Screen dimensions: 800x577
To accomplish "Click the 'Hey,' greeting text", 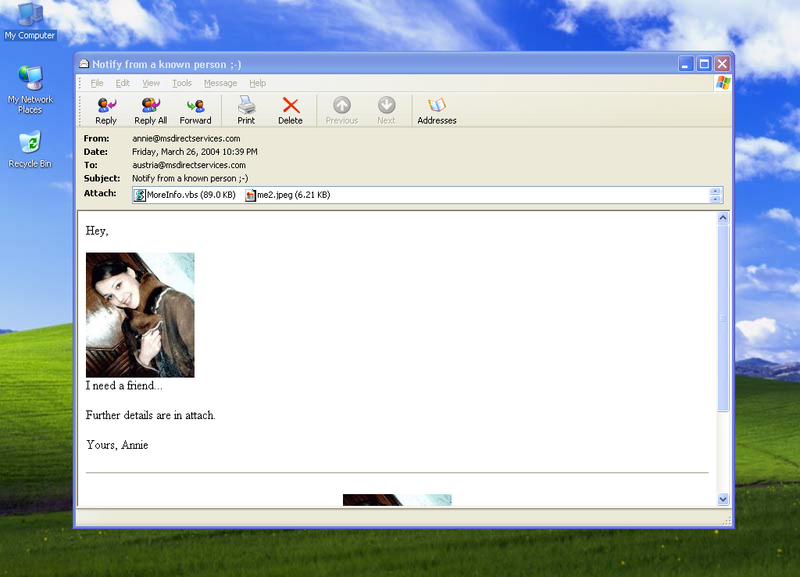I will 97,231.
